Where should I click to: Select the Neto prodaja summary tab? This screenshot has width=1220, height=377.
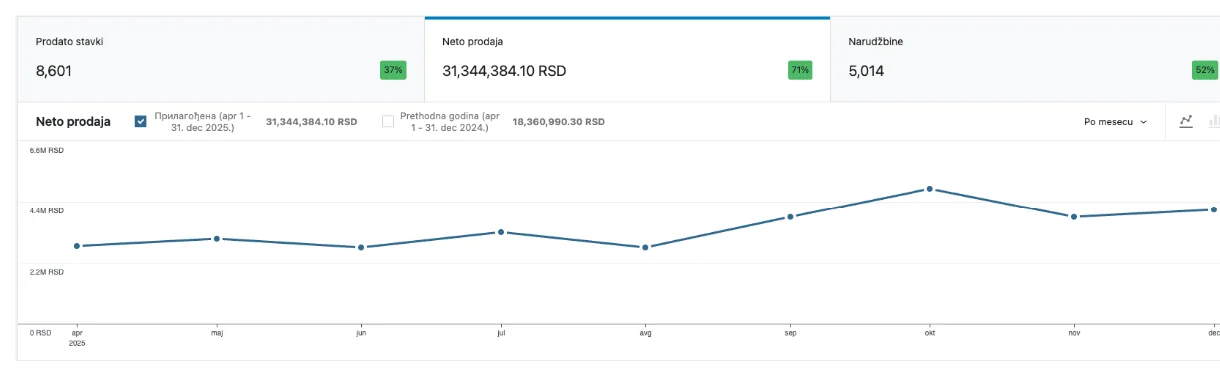click(x=627, y=59)
